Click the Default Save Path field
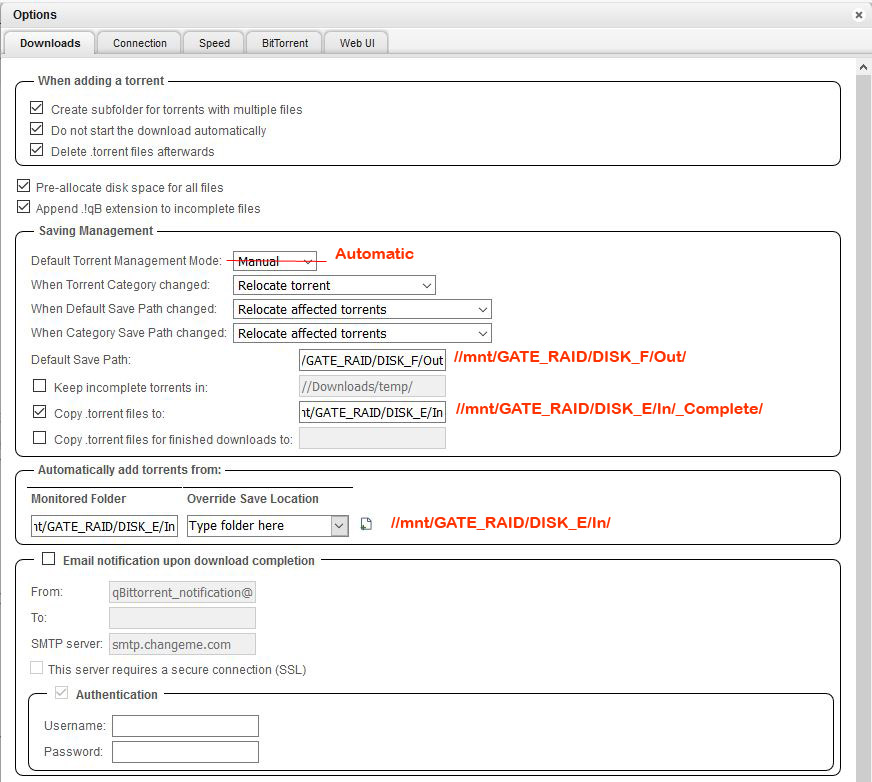Screen dimensions: 872x782 pos(372,360)
